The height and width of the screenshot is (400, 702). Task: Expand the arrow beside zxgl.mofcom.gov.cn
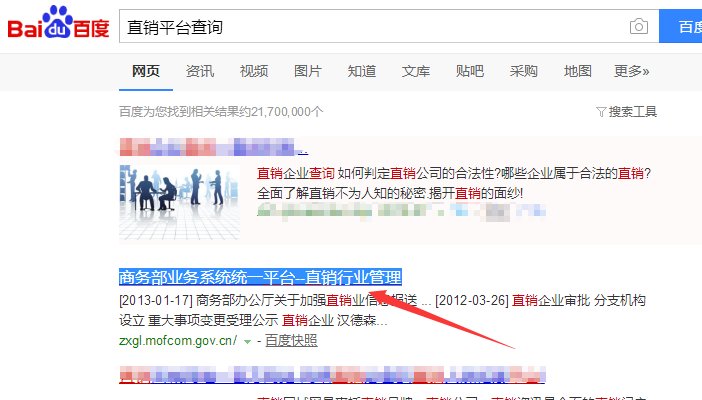click(x=247, y=342)
